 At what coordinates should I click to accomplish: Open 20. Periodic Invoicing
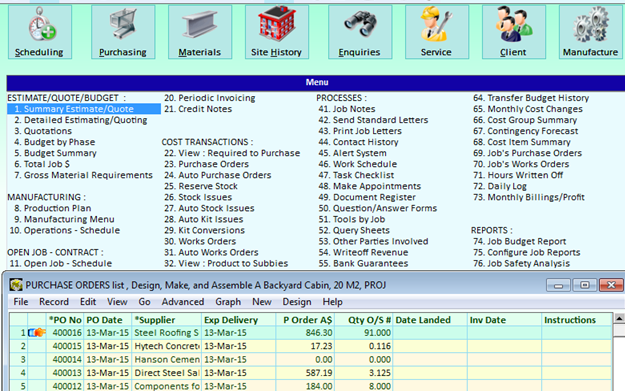(210, 98)
